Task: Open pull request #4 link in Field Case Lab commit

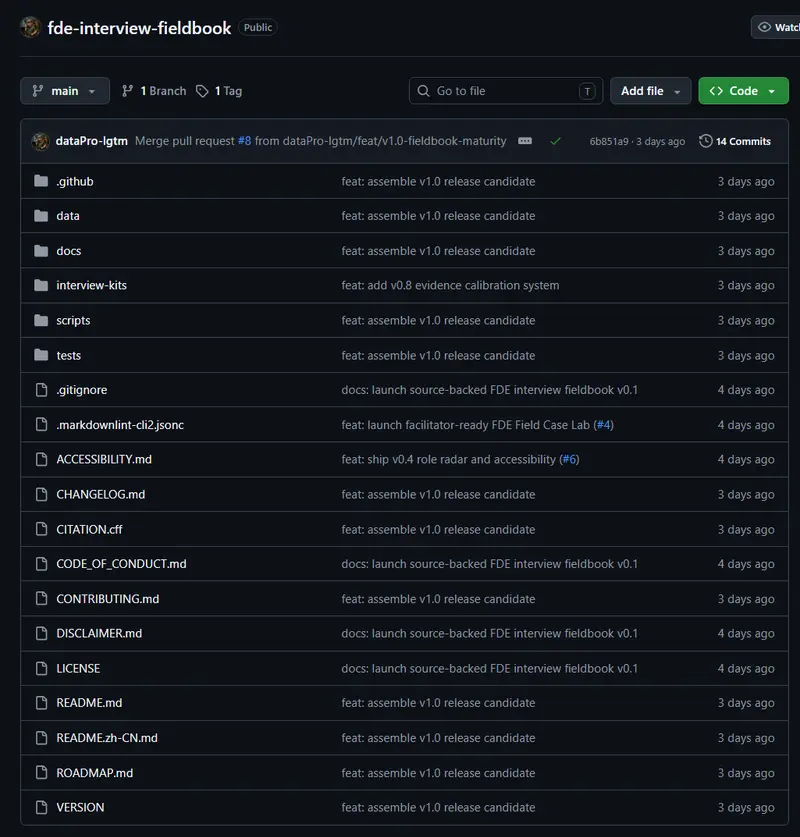Action: (604, 425)
